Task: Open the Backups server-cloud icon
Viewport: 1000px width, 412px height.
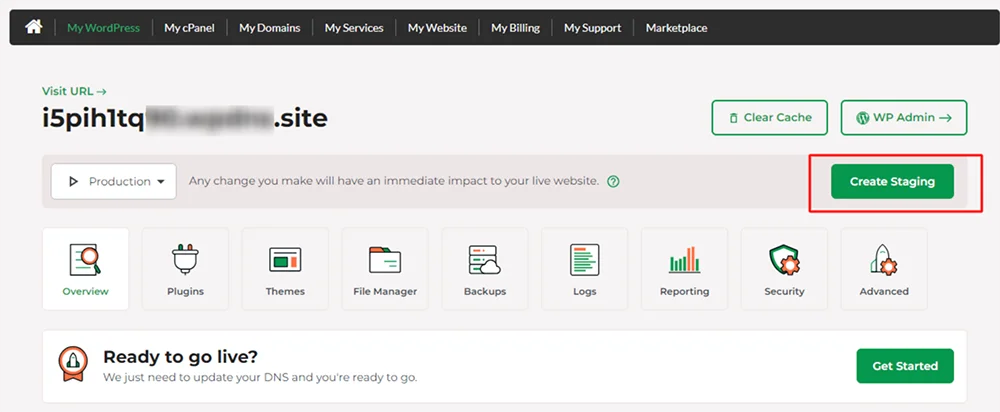Action: point(484,260)
